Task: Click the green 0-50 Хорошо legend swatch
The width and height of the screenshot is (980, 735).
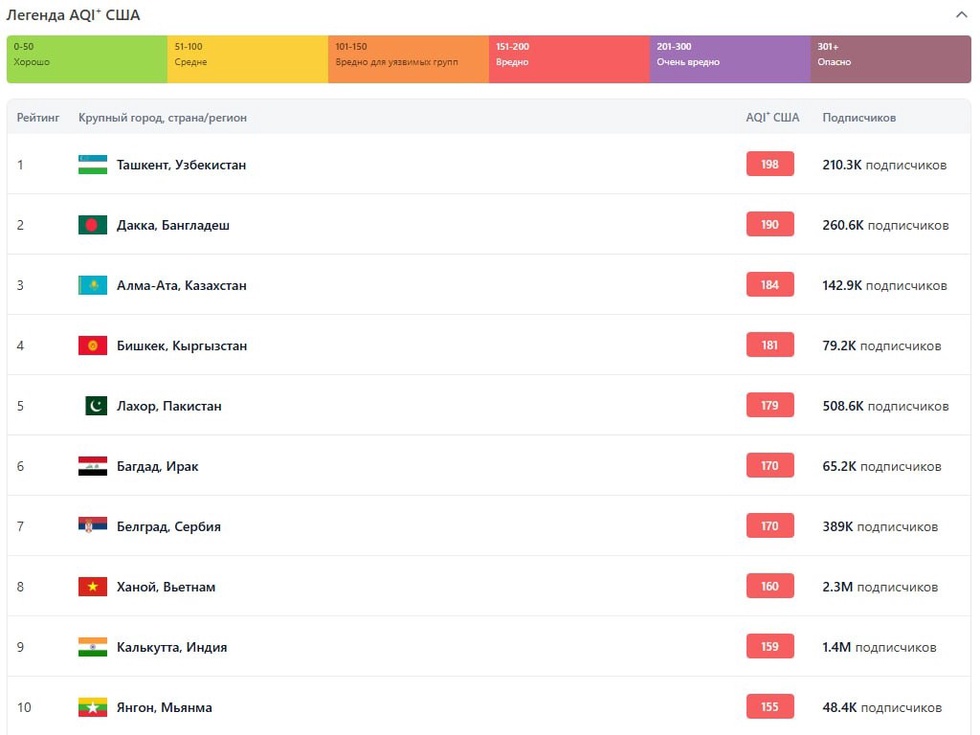Action: click(87, 59)
